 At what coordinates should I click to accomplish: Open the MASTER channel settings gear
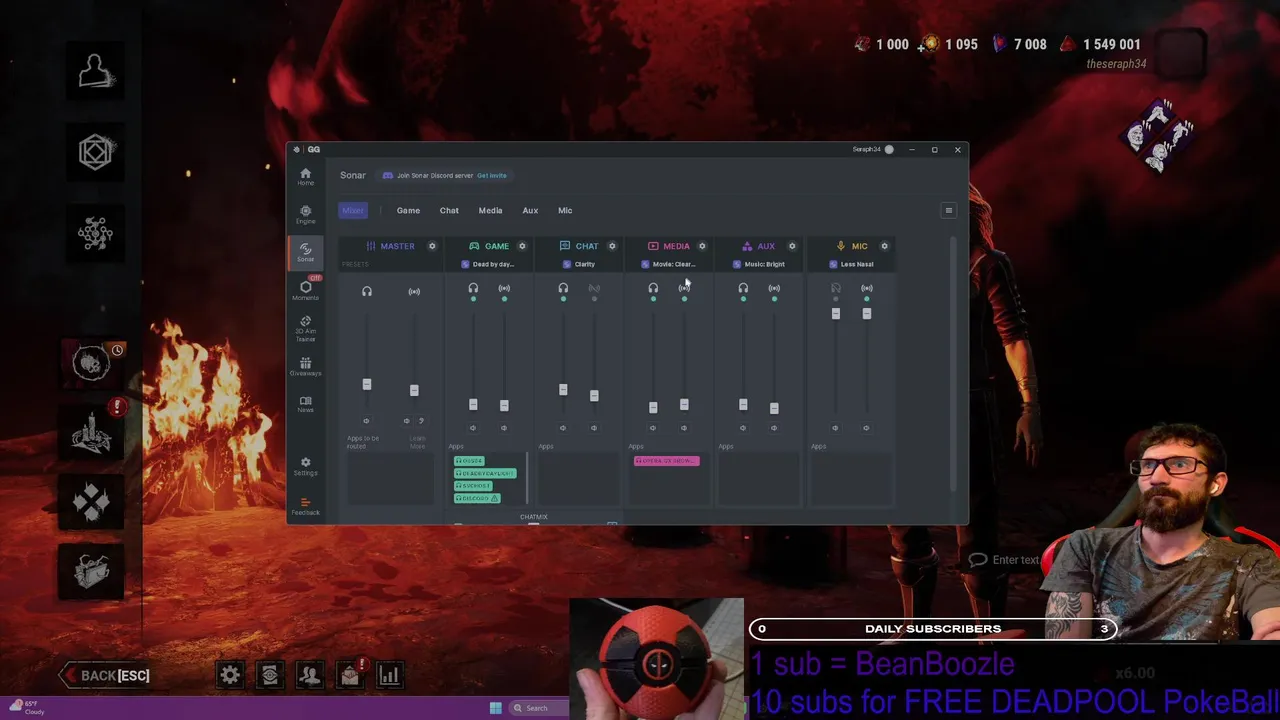432,246
